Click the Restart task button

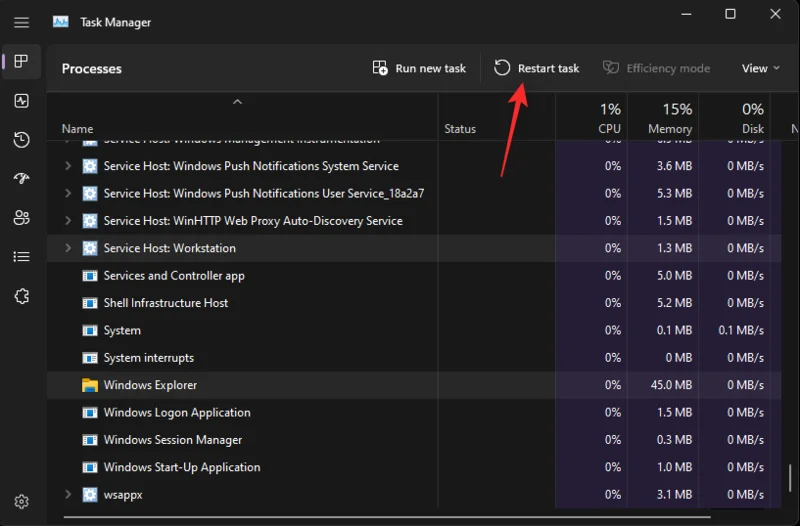[x=536, y=68]
